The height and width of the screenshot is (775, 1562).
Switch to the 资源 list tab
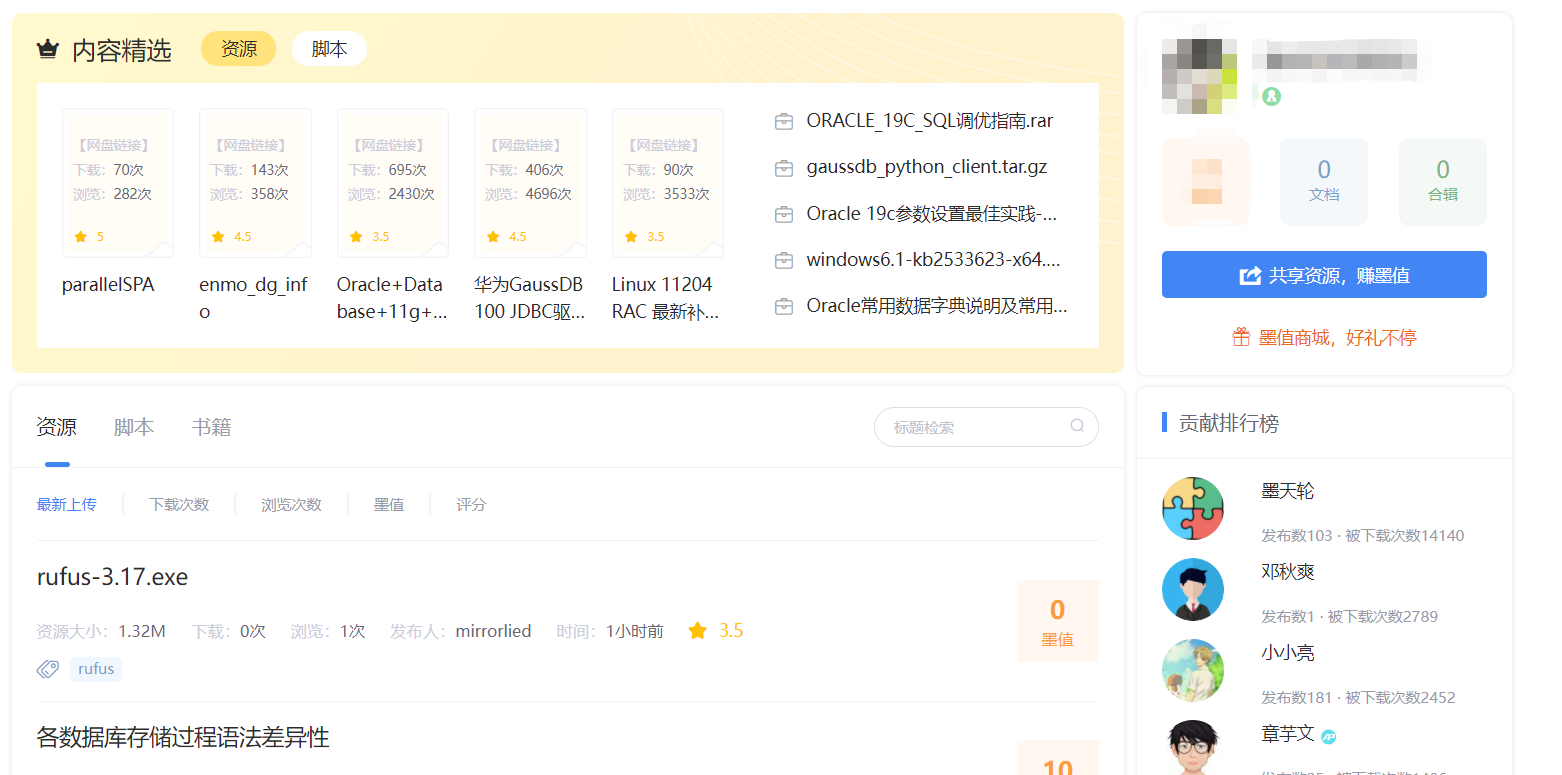tap(57, 428)
